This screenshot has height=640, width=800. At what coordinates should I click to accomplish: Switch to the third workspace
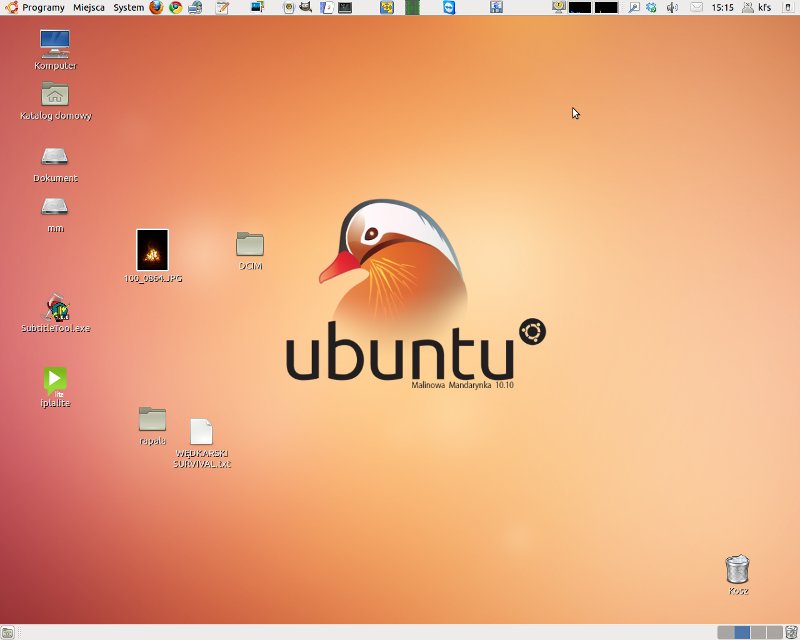click(758, 632)
